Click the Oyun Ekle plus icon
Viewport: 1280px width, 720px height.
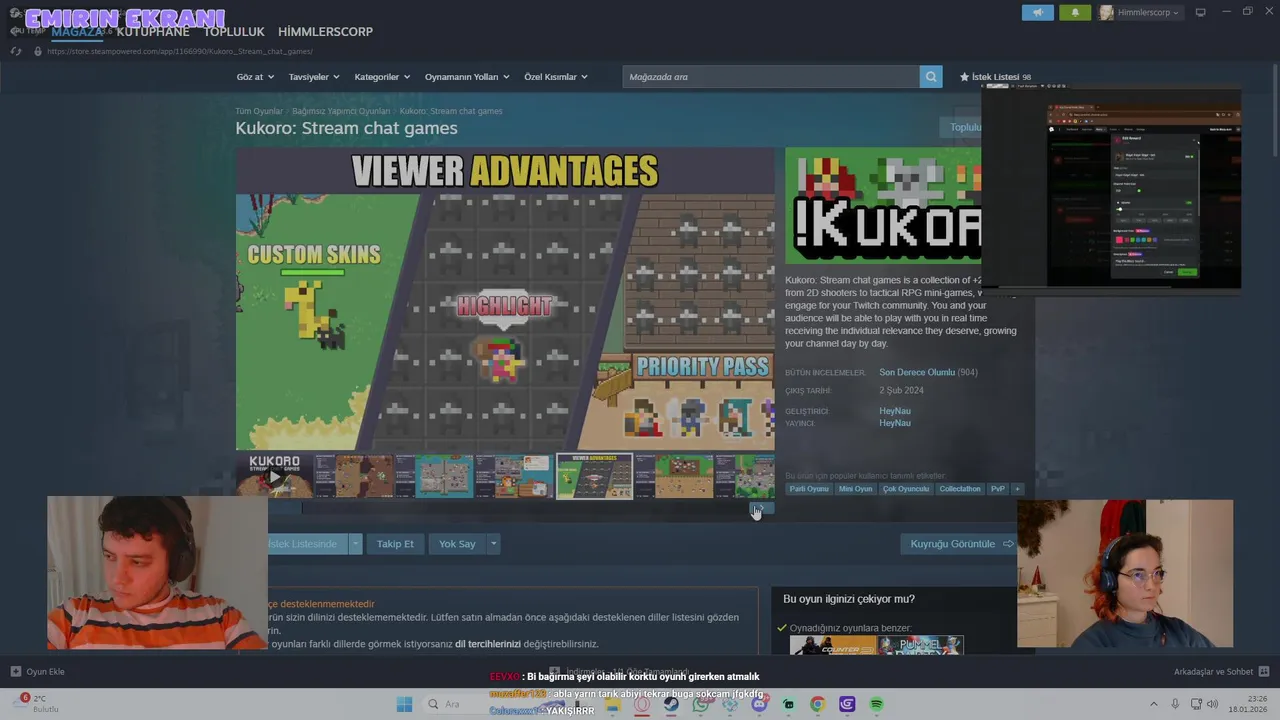click(x=15, y=672)
